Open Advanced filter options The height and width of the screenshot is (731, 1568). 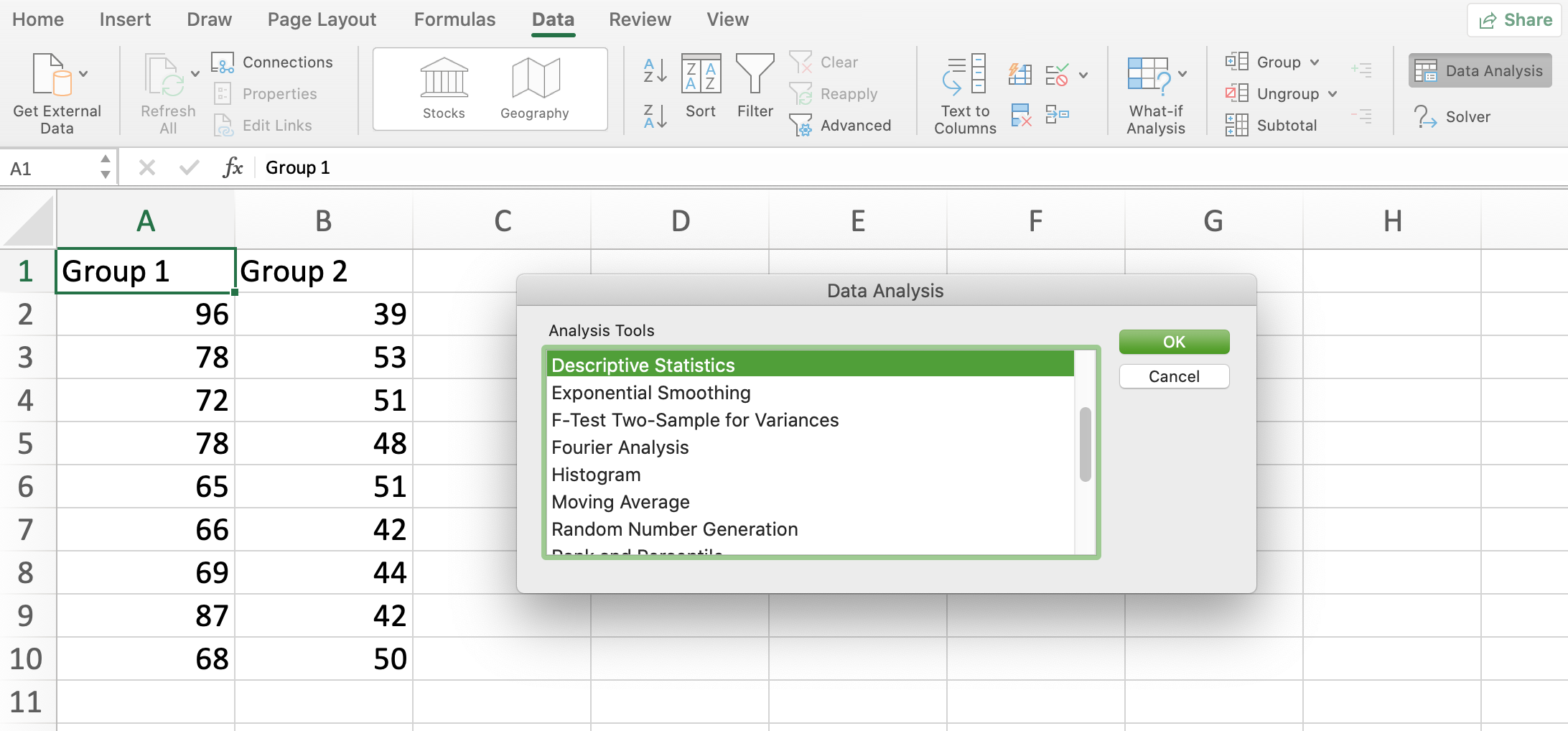point(801,126)
